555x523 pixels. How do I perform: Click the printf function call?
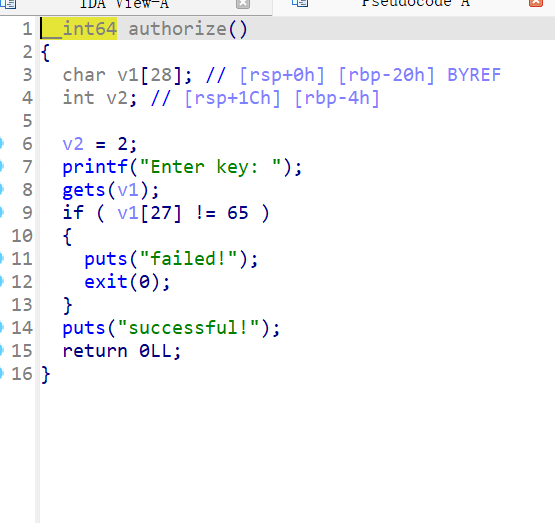[x=95, y=167]
